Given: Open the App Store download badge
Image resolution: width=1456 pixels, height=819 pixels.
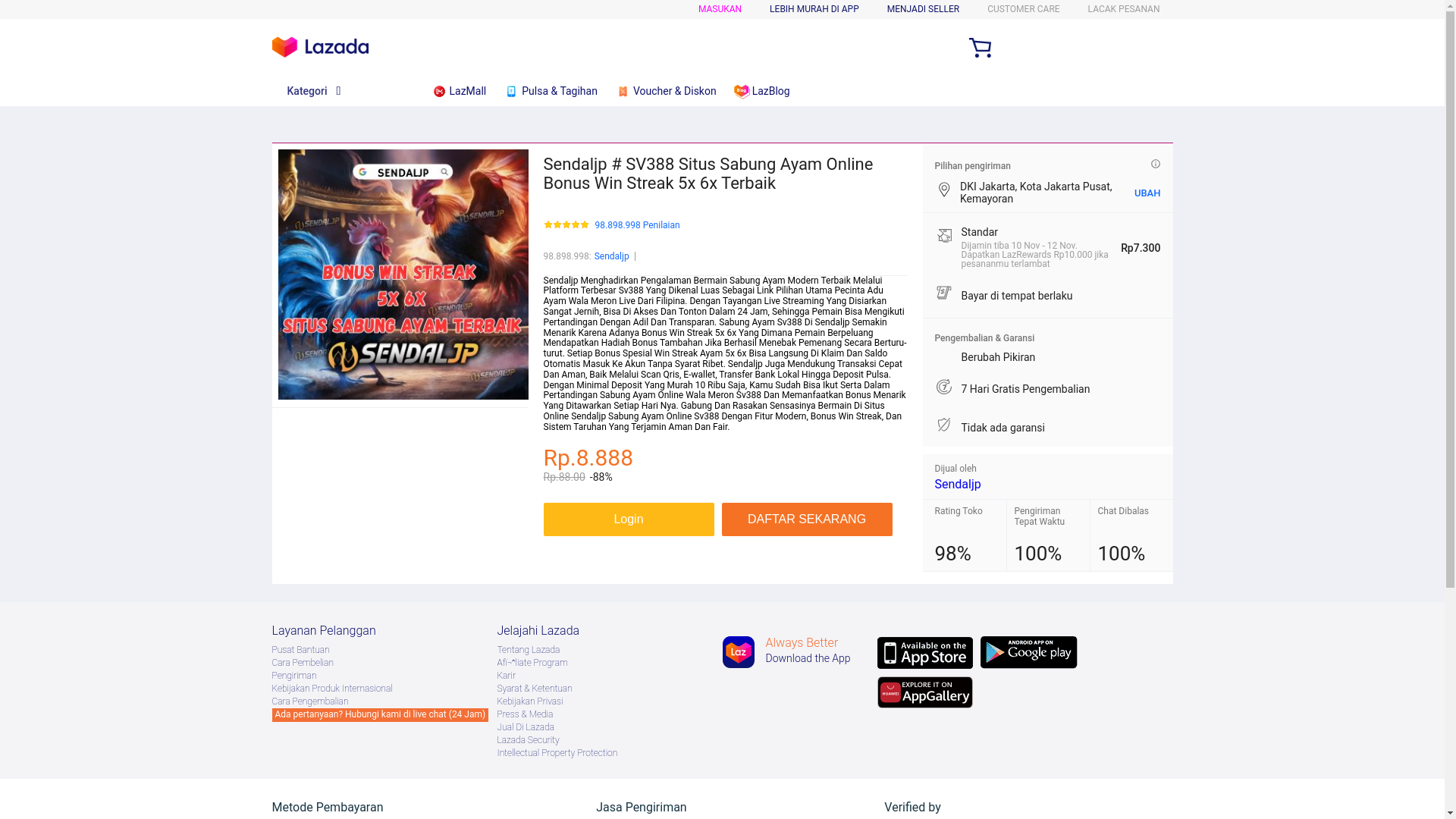Looking at the screenshot, I should pyautogui.click(x=924, y=653).
